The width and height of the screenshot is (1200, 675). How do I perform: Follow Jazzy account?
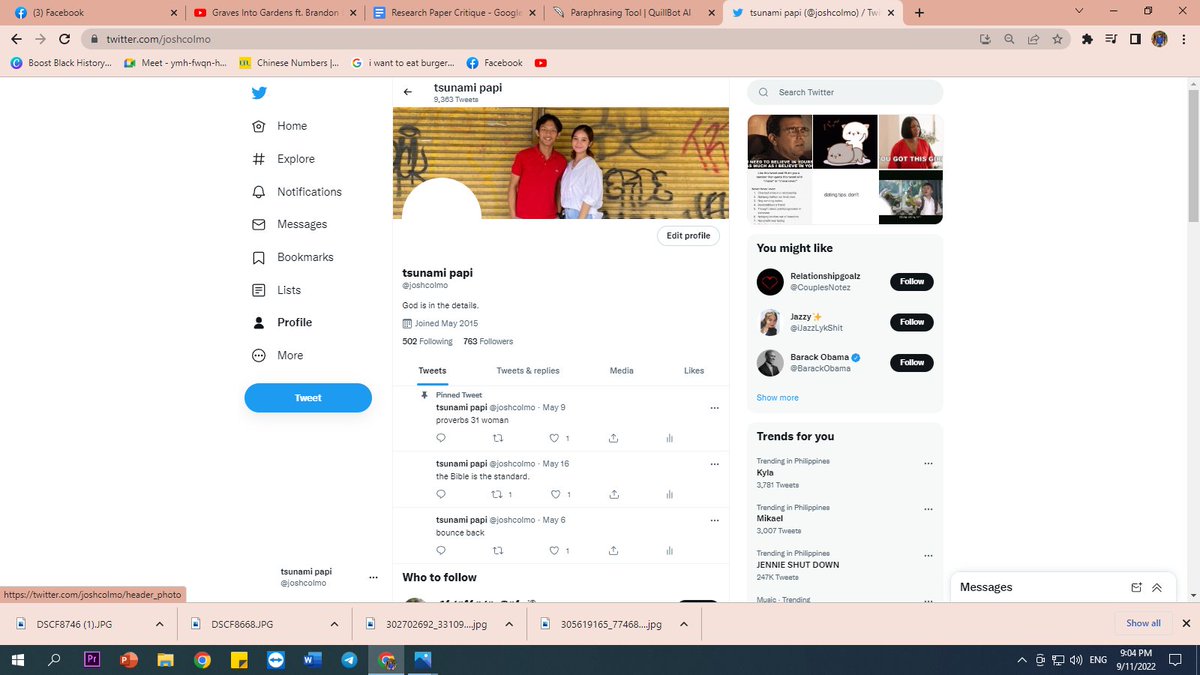912,322
